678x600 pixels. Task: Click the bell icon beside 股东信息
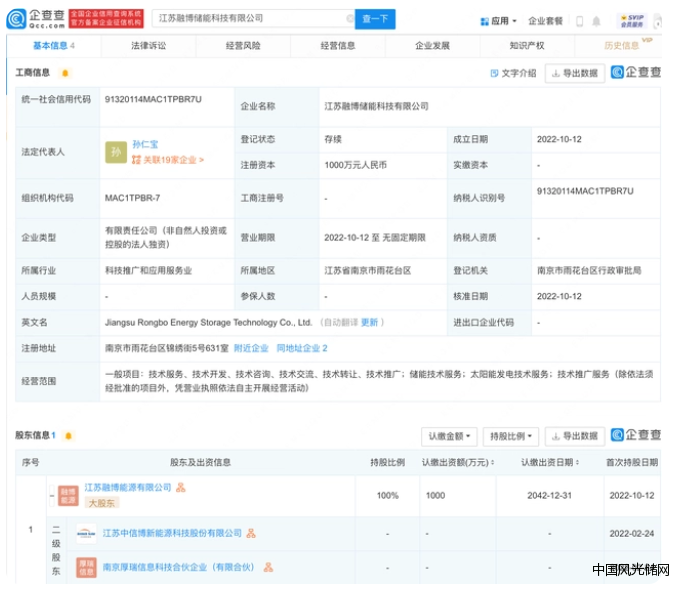pos(68,436)
